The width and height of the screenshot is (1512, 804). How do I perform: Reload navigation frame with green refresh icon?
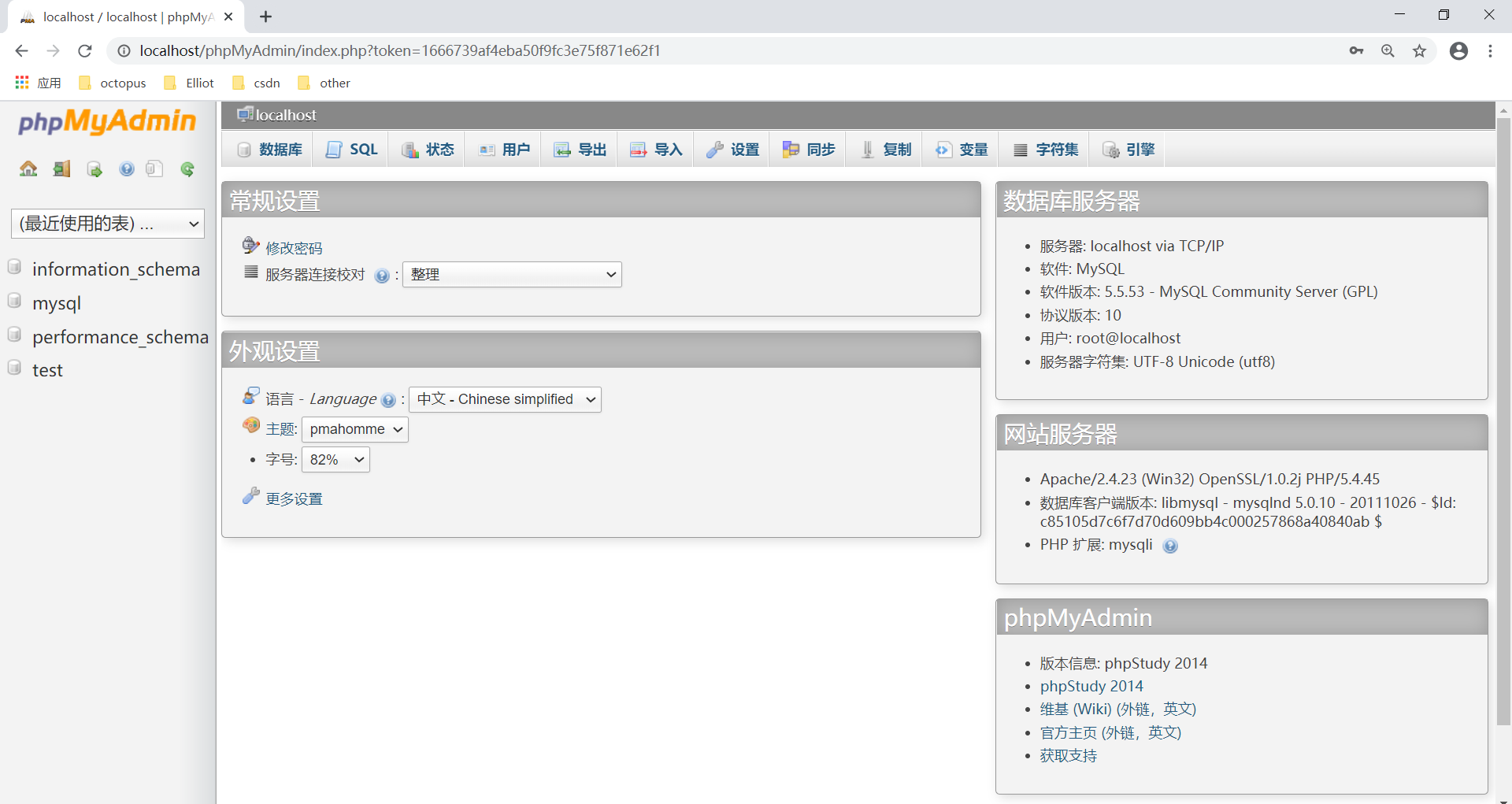tap(187, 169)
